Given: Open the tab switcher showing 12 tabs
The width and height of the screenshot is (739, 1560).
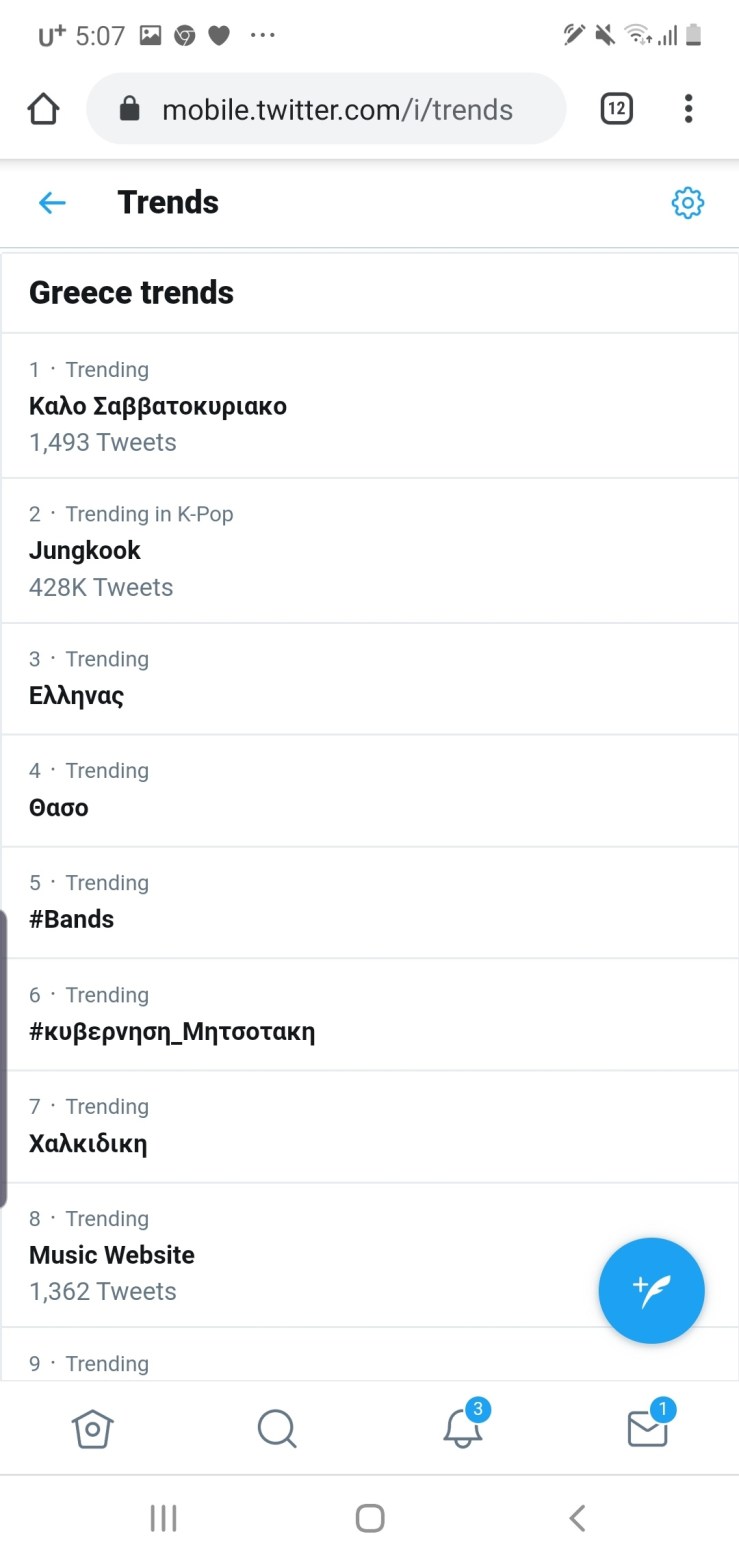Looking at the screenshot, I should coord(616,108).
